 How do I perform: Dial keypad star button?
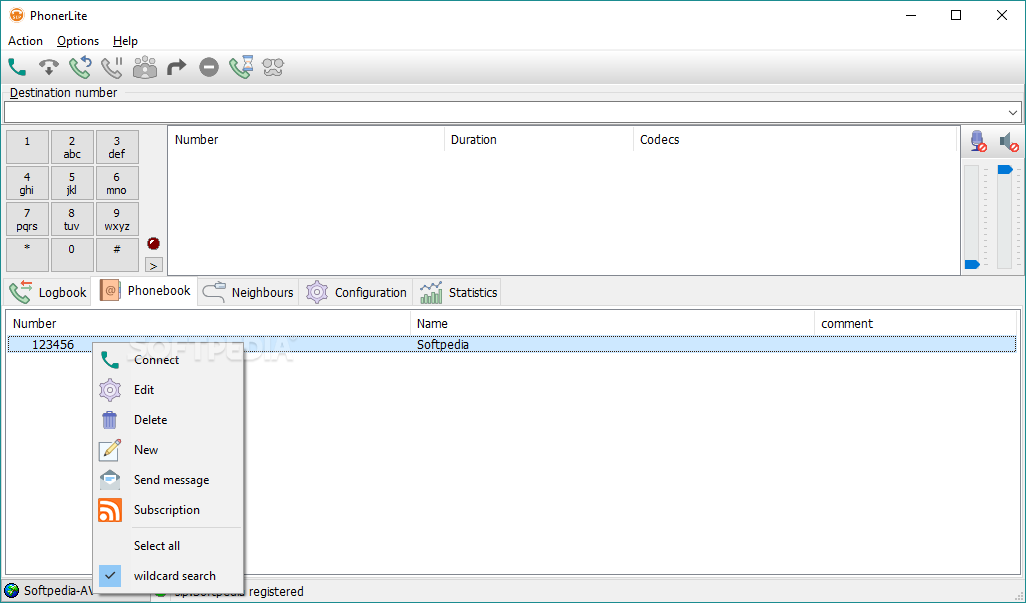[x=27, y=255]
